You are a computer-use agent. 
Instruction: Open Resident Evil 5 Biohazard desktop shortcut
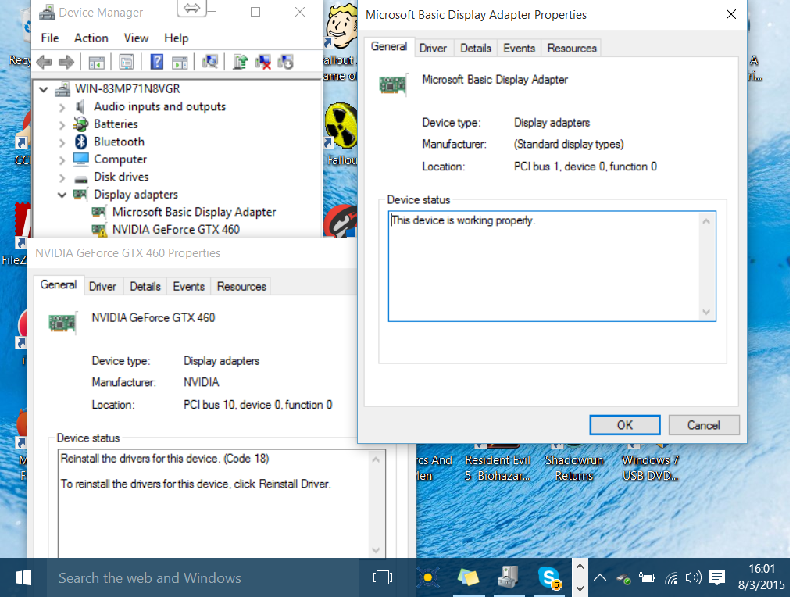[x=498, y=462]
